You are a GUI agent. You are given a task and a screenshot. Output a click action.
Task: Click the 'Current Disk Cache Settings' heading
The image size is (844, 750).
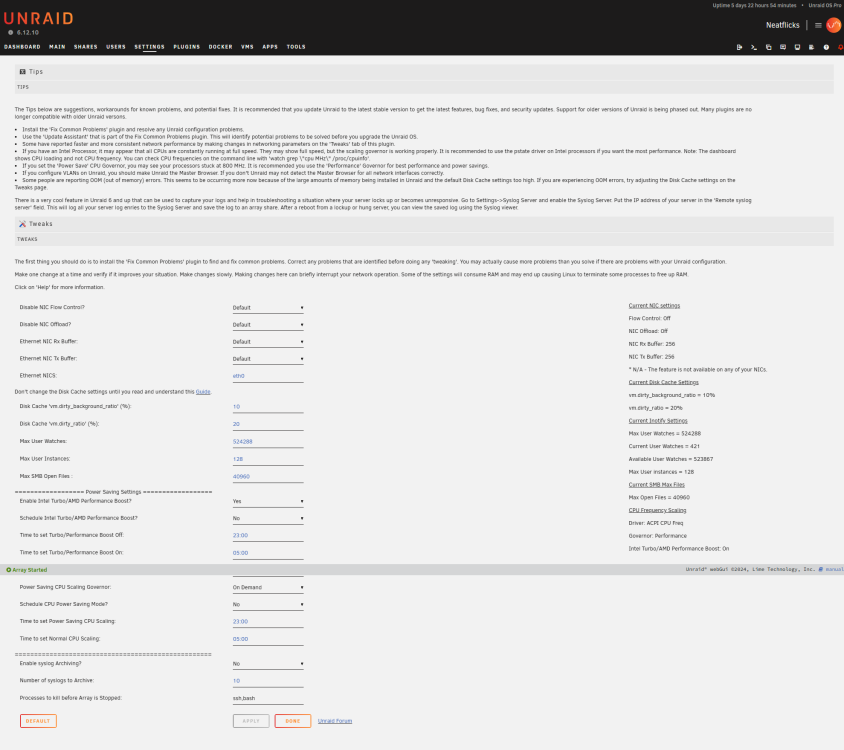pos(663,382)
